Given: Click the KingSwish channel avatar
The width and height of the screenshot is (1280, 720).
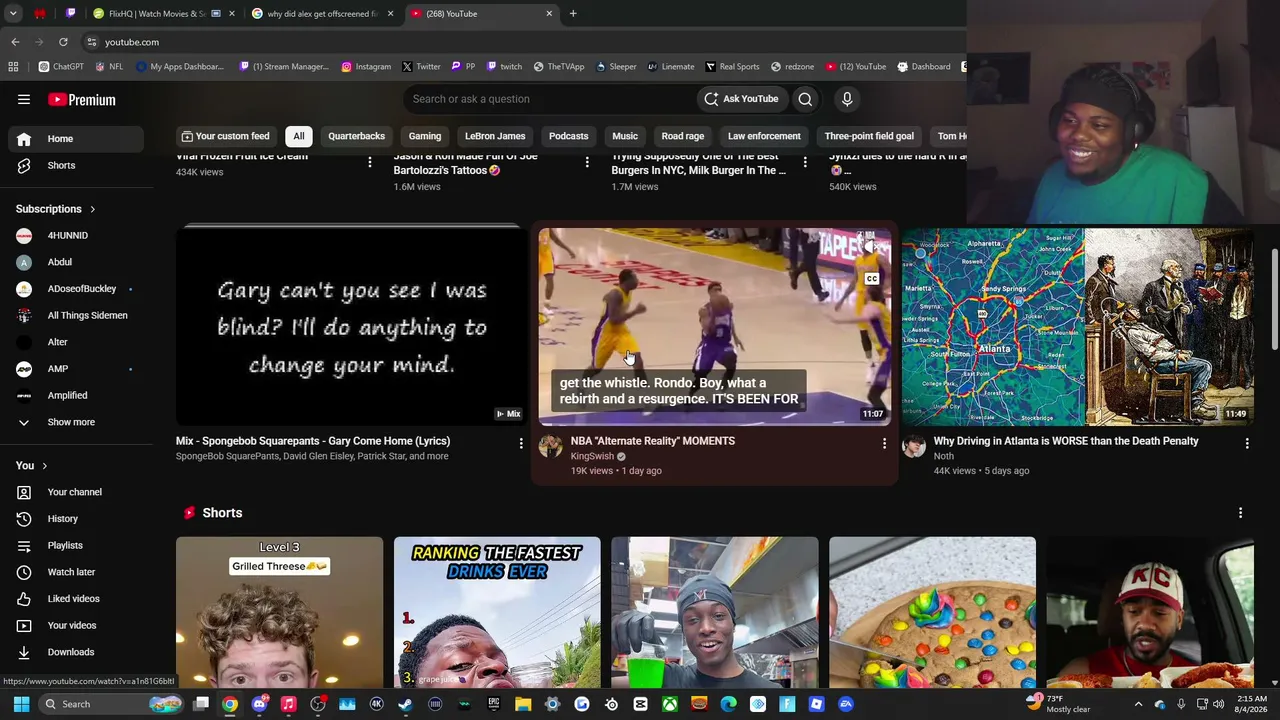Looking at the screenshot, I should tap(551, 446).
